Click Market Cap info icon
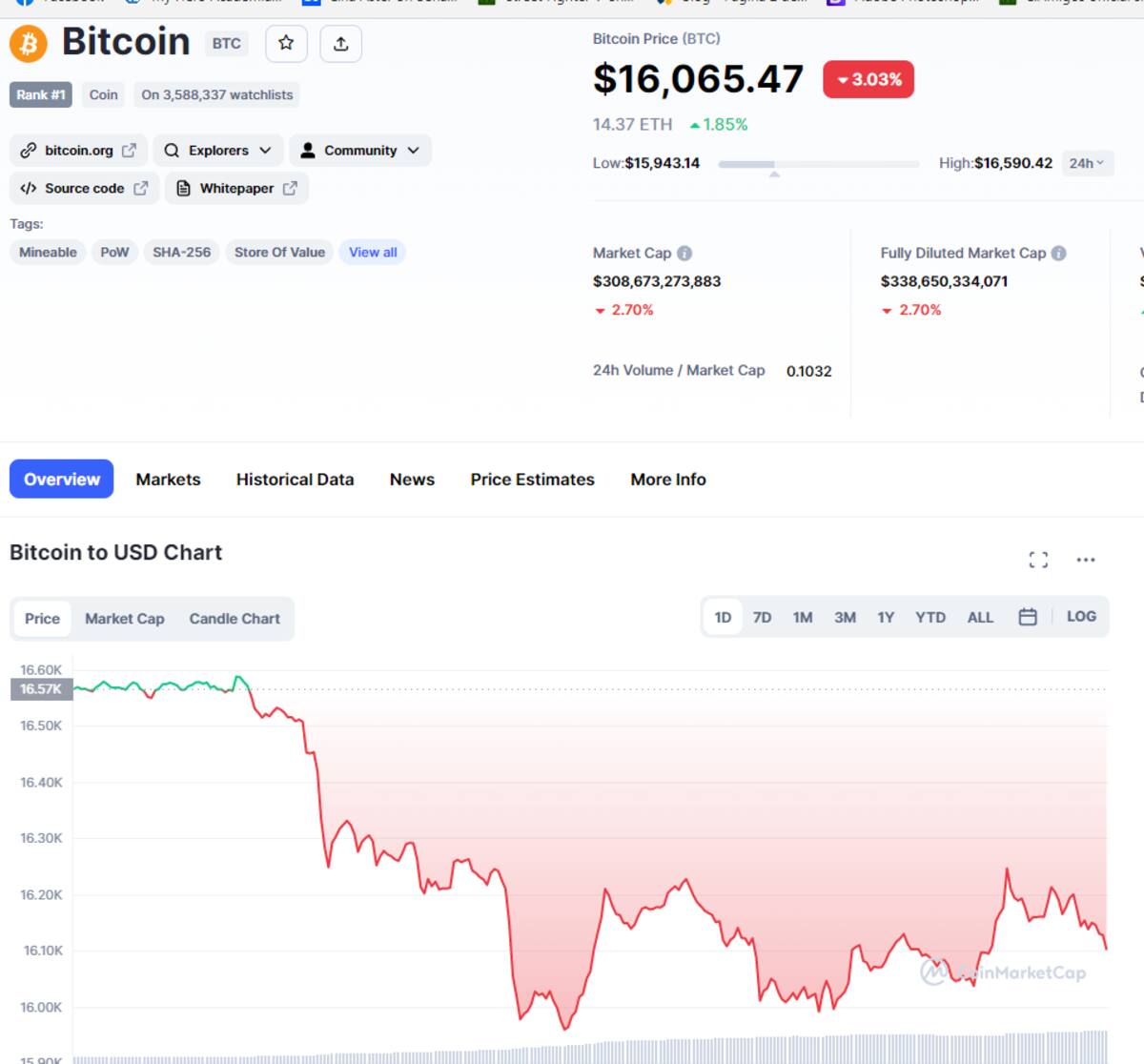Image resolution: width=1144 pixels, height=1064 pixels. (684, 254)
